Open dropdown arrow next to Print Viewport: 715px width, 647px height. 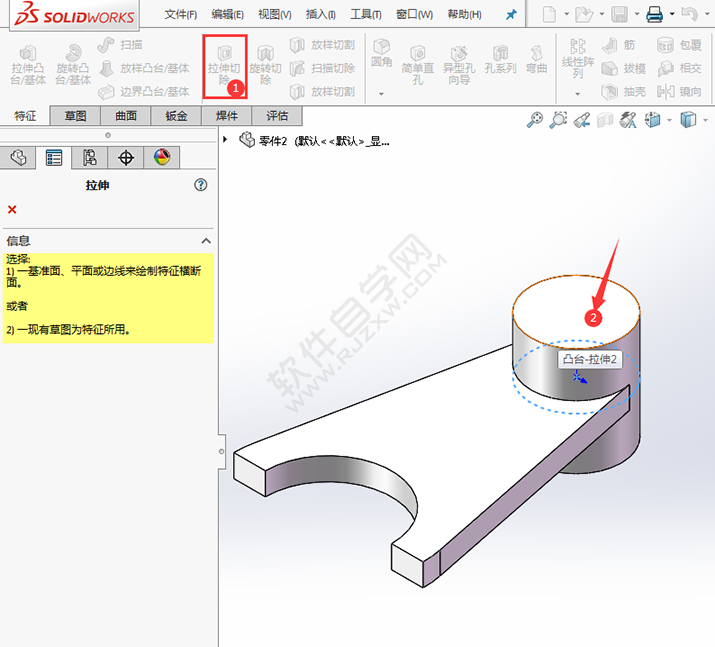pos(672,14)
